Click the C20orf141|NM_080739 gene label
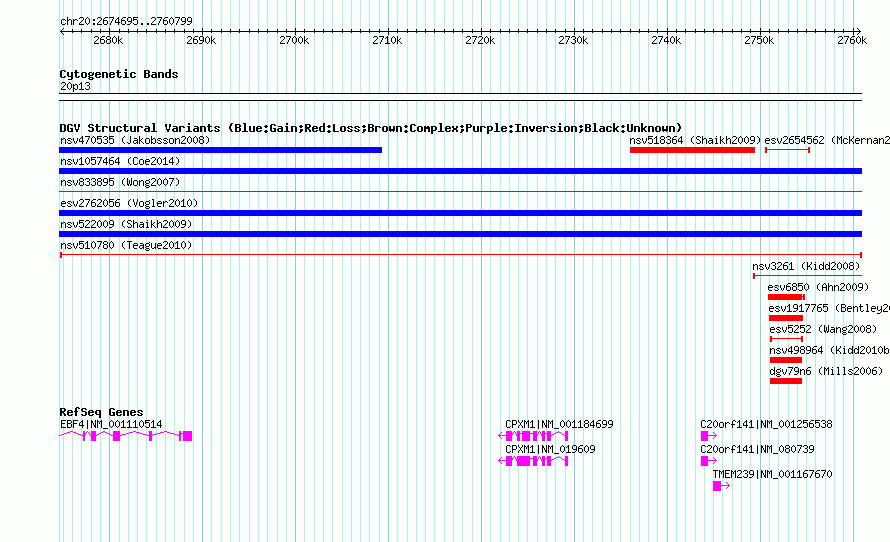890x542 pixels. click(x=757, y=449)
